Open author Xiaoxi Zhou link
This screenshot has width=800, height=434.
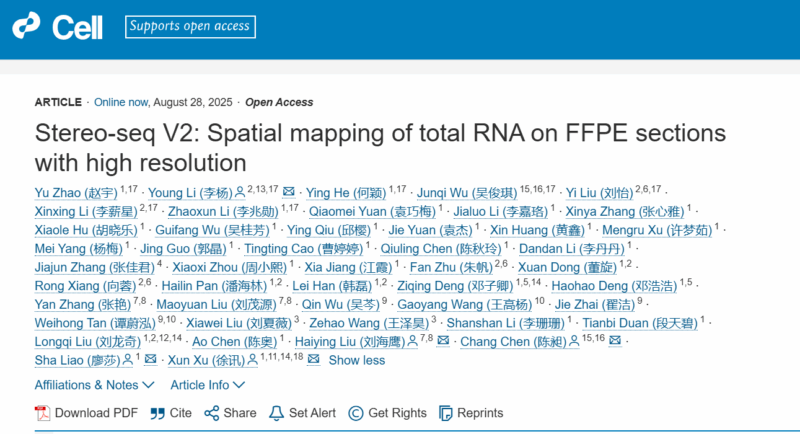click(x=230, y=268)
